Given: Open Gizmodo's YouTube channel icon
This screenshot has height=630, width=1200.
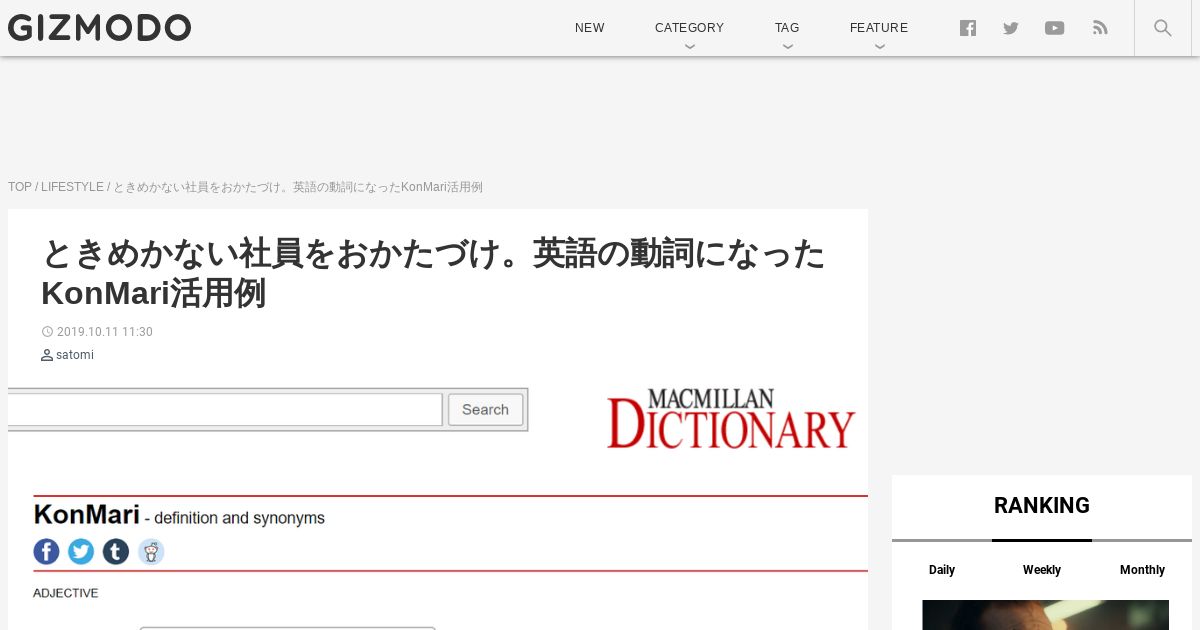Looking at the screenshot, I should [1055, 28].
